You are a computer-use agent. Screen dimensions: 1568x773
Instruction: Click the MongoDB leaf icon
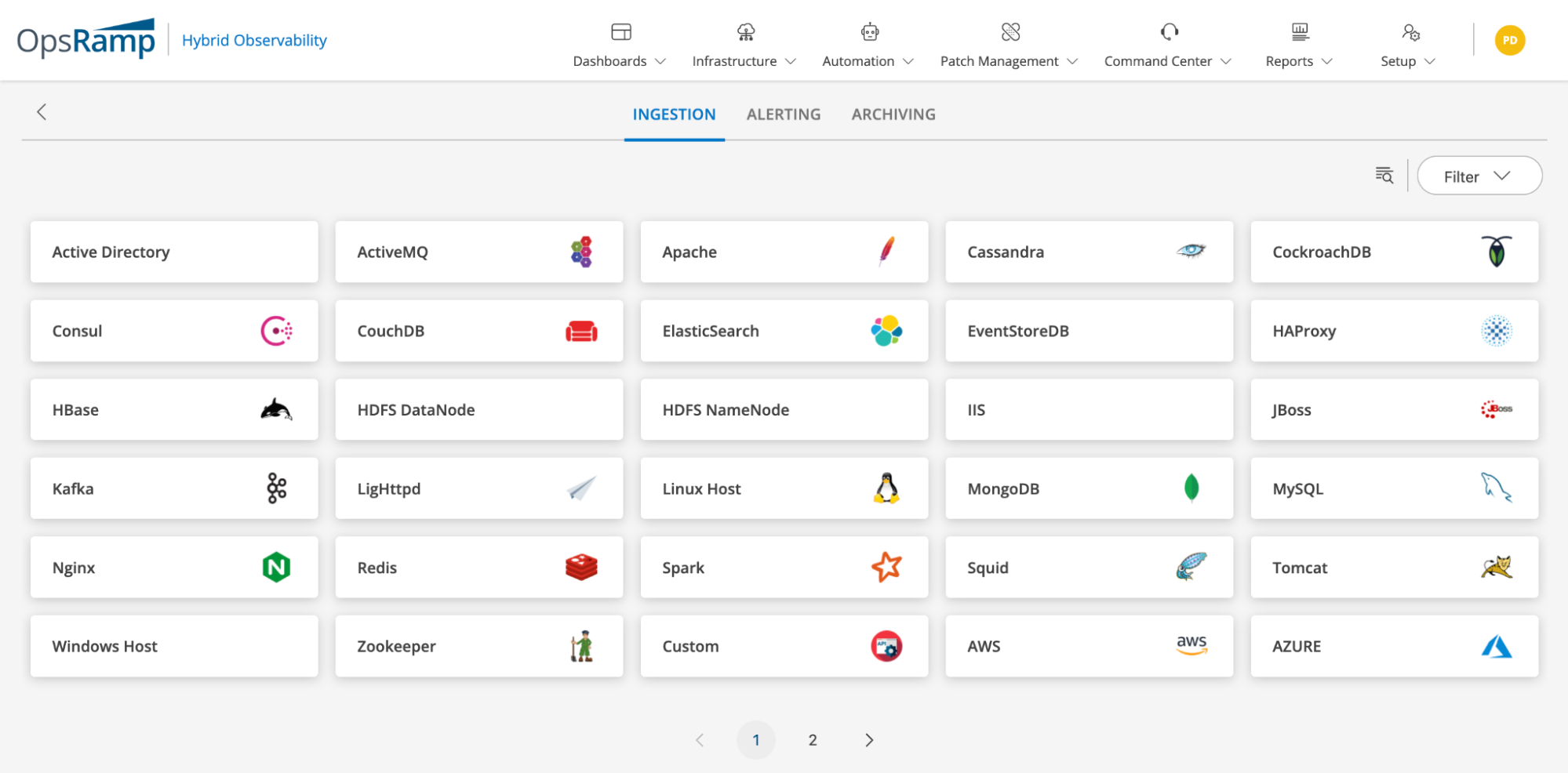click(x=1191, y=488)
